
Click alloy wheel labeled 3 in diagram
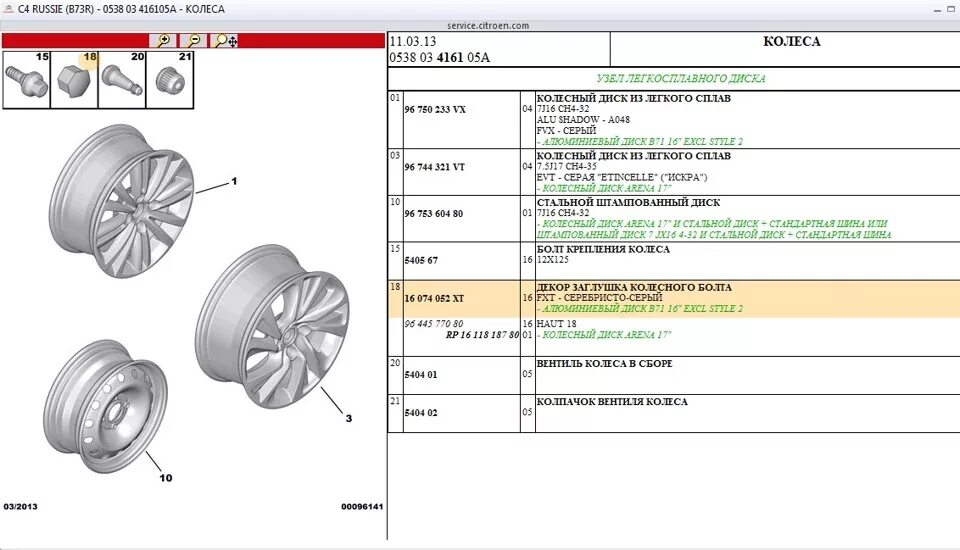[273, 326]
